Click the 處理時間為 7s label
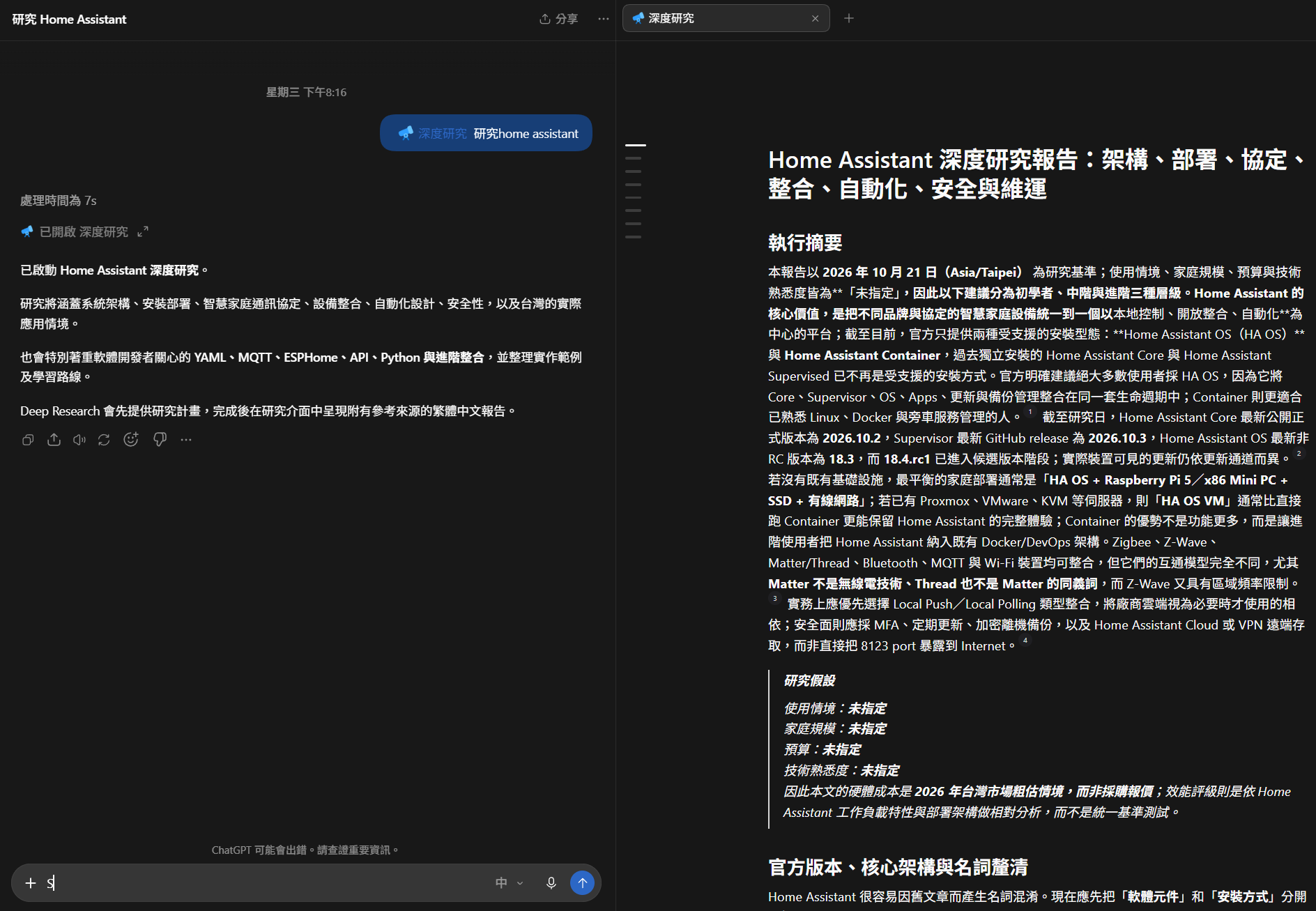 click(x=59, y=201)
